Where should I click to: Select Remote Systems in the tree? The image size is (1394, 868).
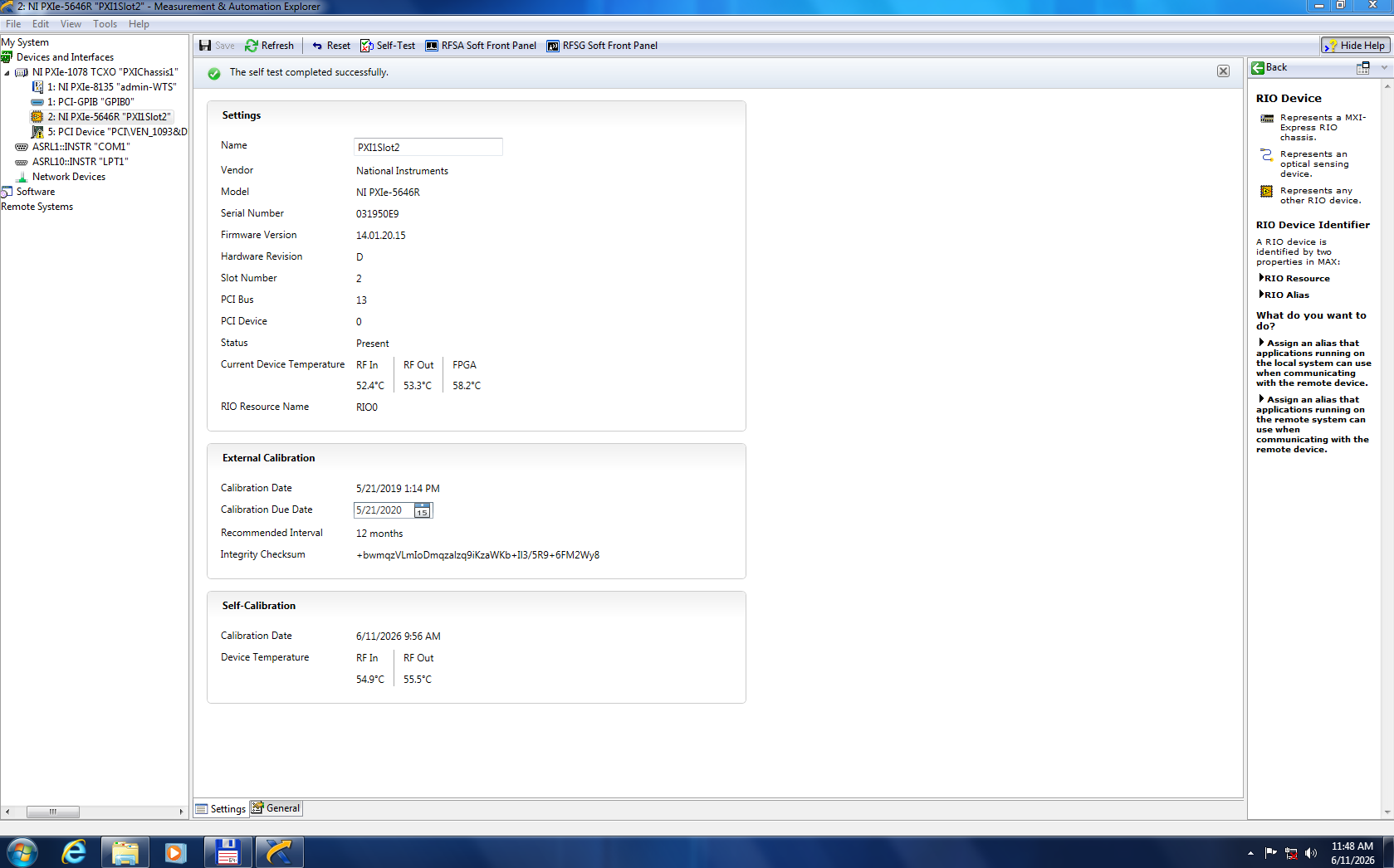(x=37, y=207)
